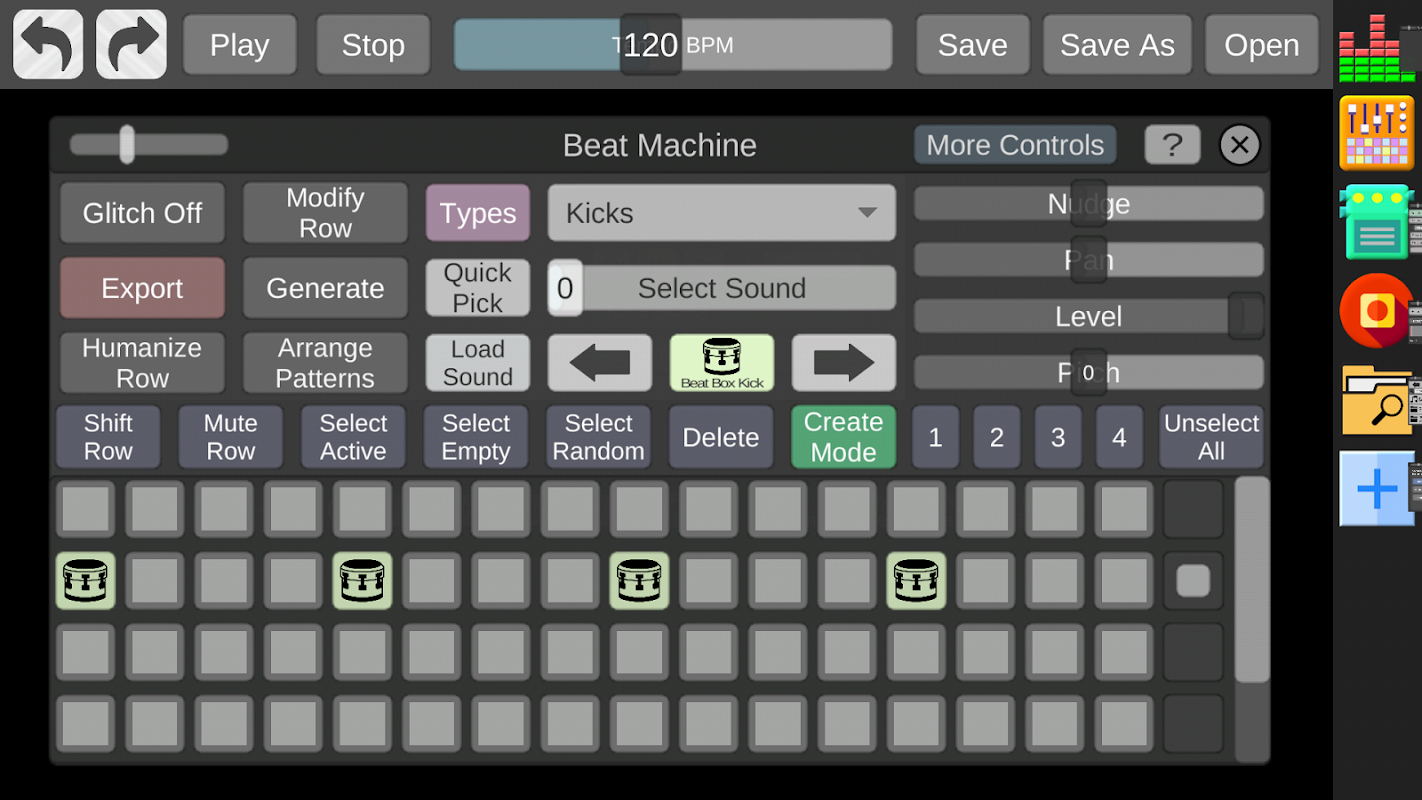Open the Kicks sound type dropdown
1422x800 pixels.
pyautogui.click(x=722, y=213)
